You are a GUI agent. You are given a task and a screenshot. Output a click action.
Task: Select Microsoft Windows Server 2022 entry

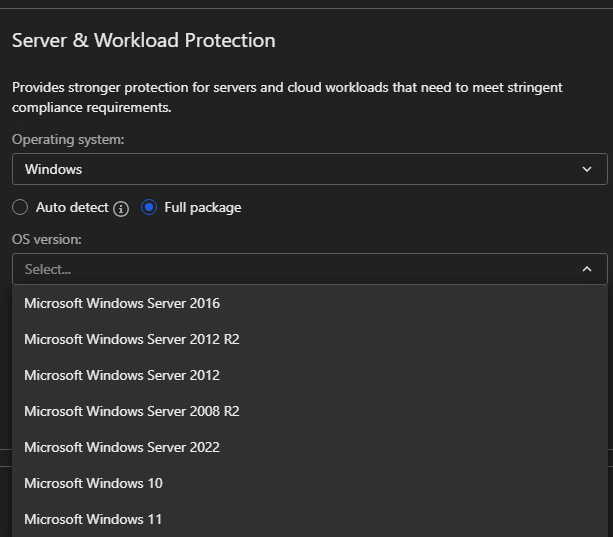point(122,447)
